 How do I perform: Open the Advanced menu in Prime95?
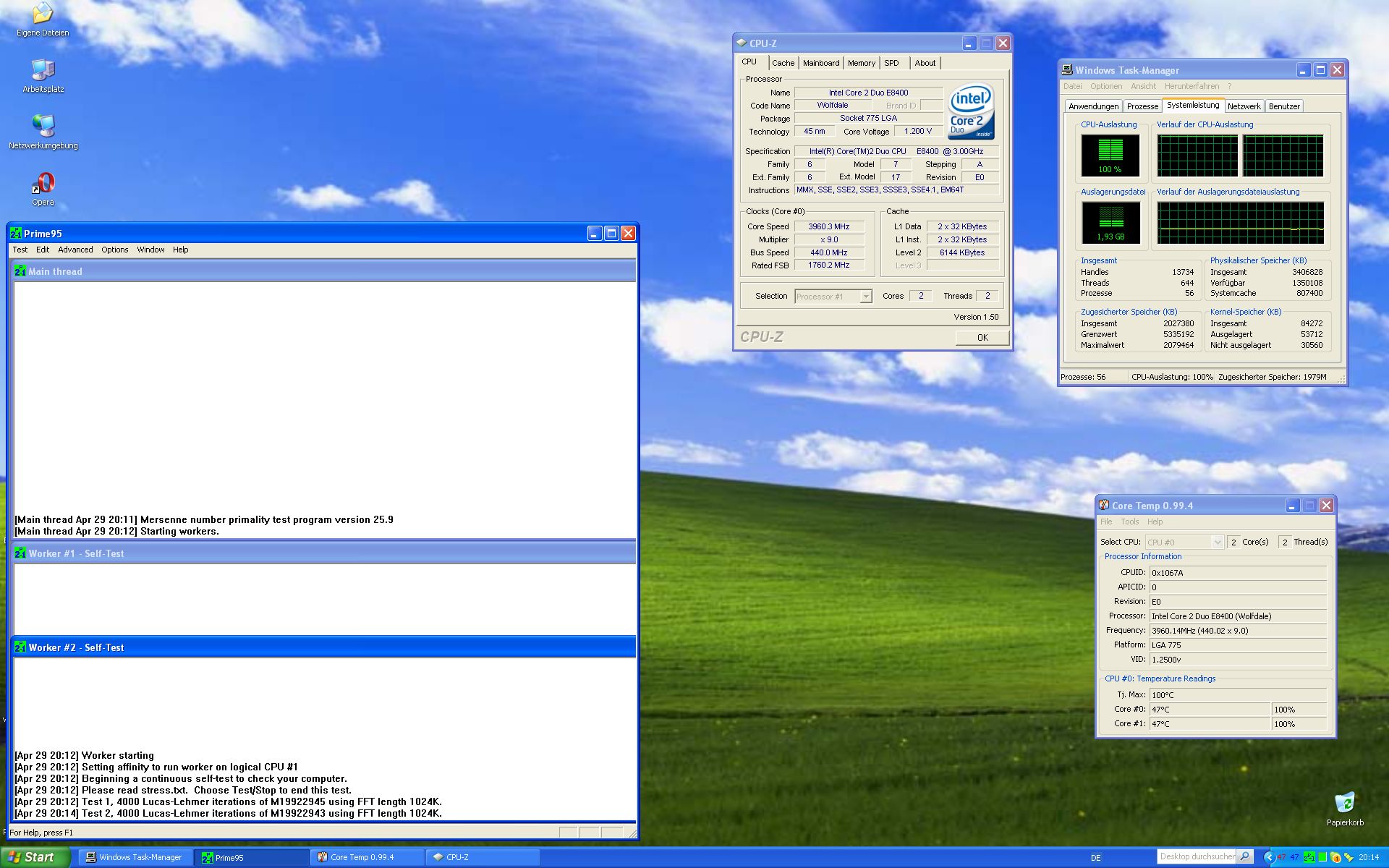[x=75, y=250]
